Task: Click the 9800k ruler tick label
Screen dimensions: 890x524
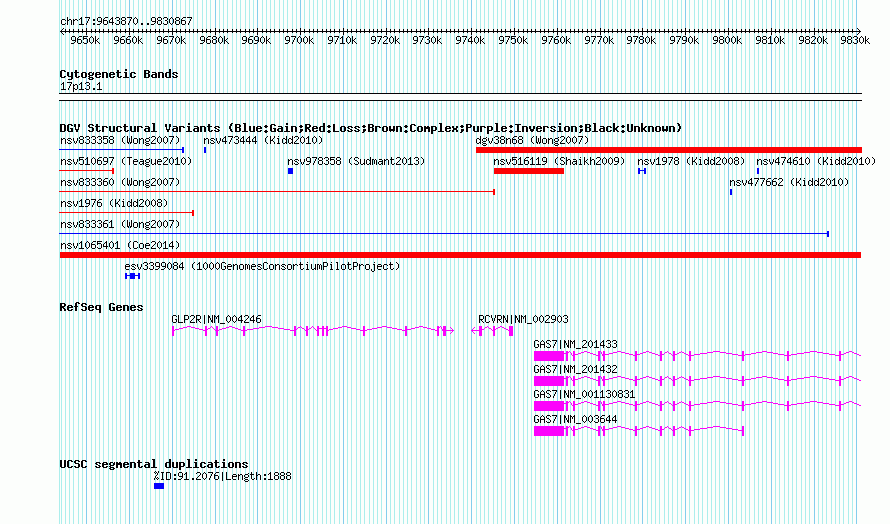Action: [727, 40]
